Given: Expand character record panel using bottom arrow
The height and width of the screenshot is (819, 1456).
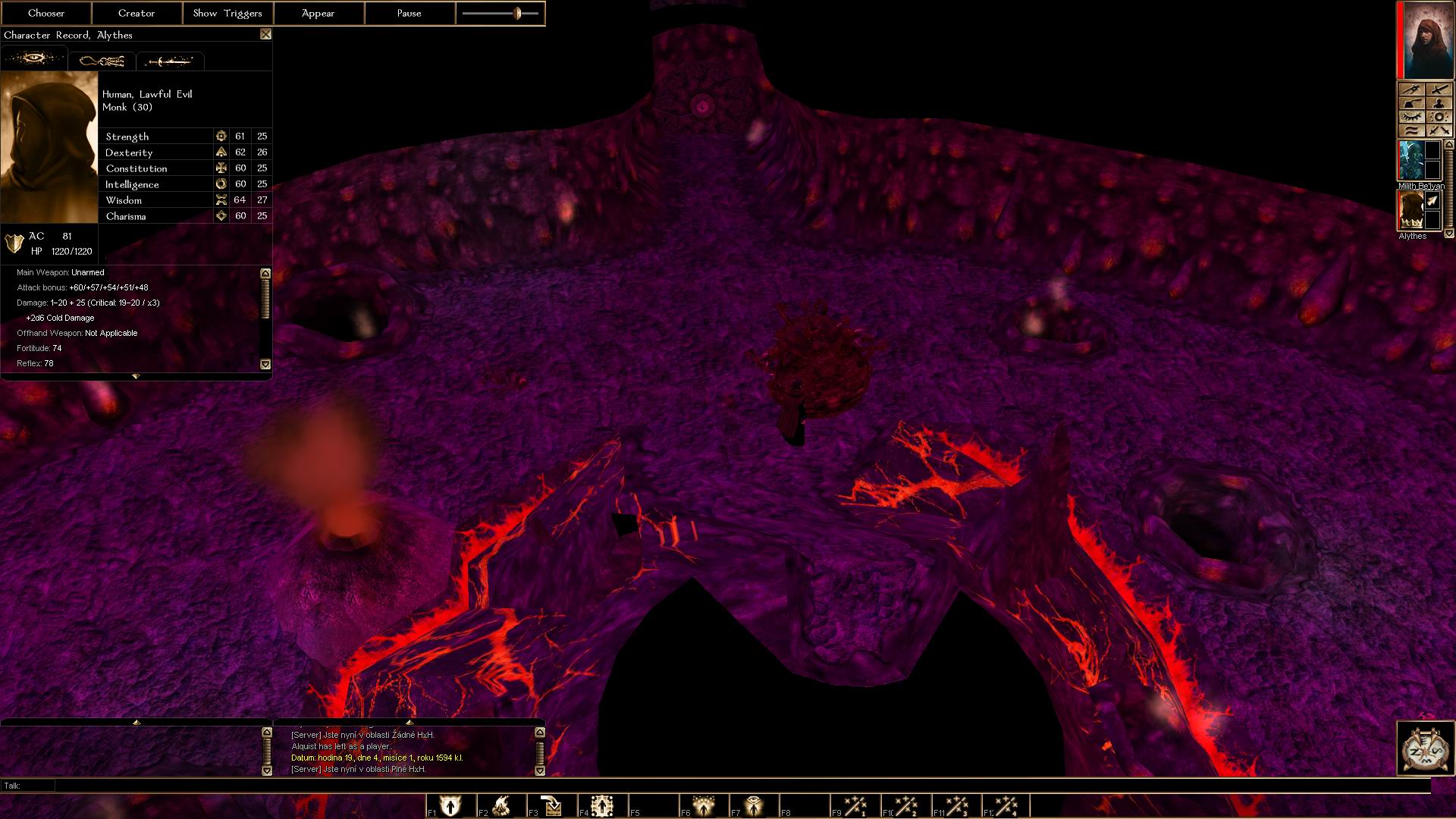Looking at the screenshot, I should tap(136, 376).
